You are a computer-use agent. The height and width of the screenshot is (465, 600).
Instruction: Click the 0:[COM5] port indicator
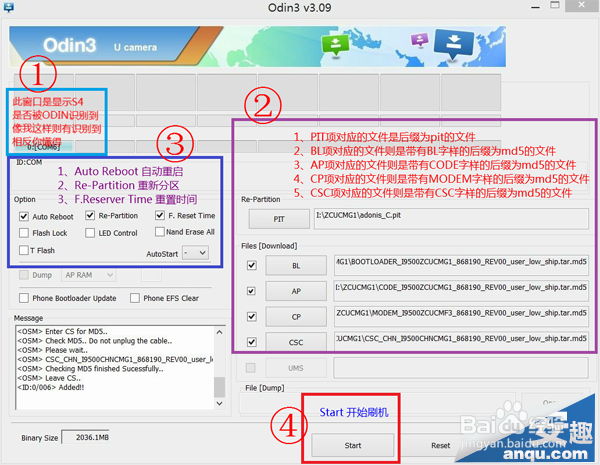coord(44,147)
